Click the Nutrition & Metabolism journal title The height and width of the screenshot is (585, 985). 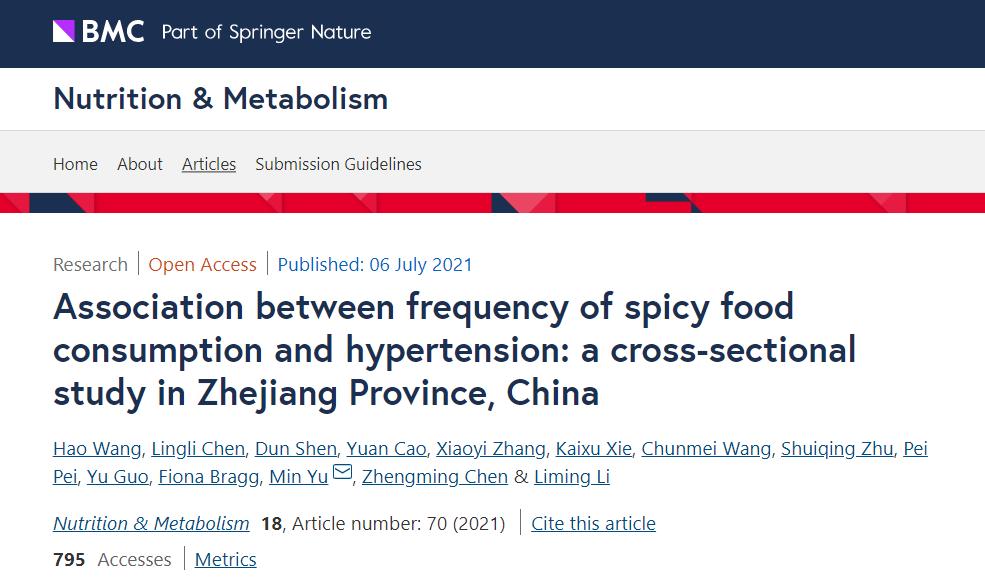[x=220, y=99]
